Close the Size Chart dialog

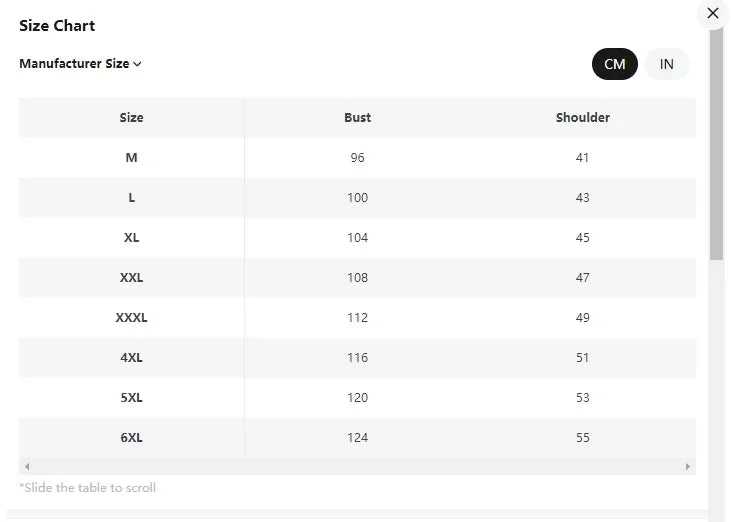pos(712,13)
